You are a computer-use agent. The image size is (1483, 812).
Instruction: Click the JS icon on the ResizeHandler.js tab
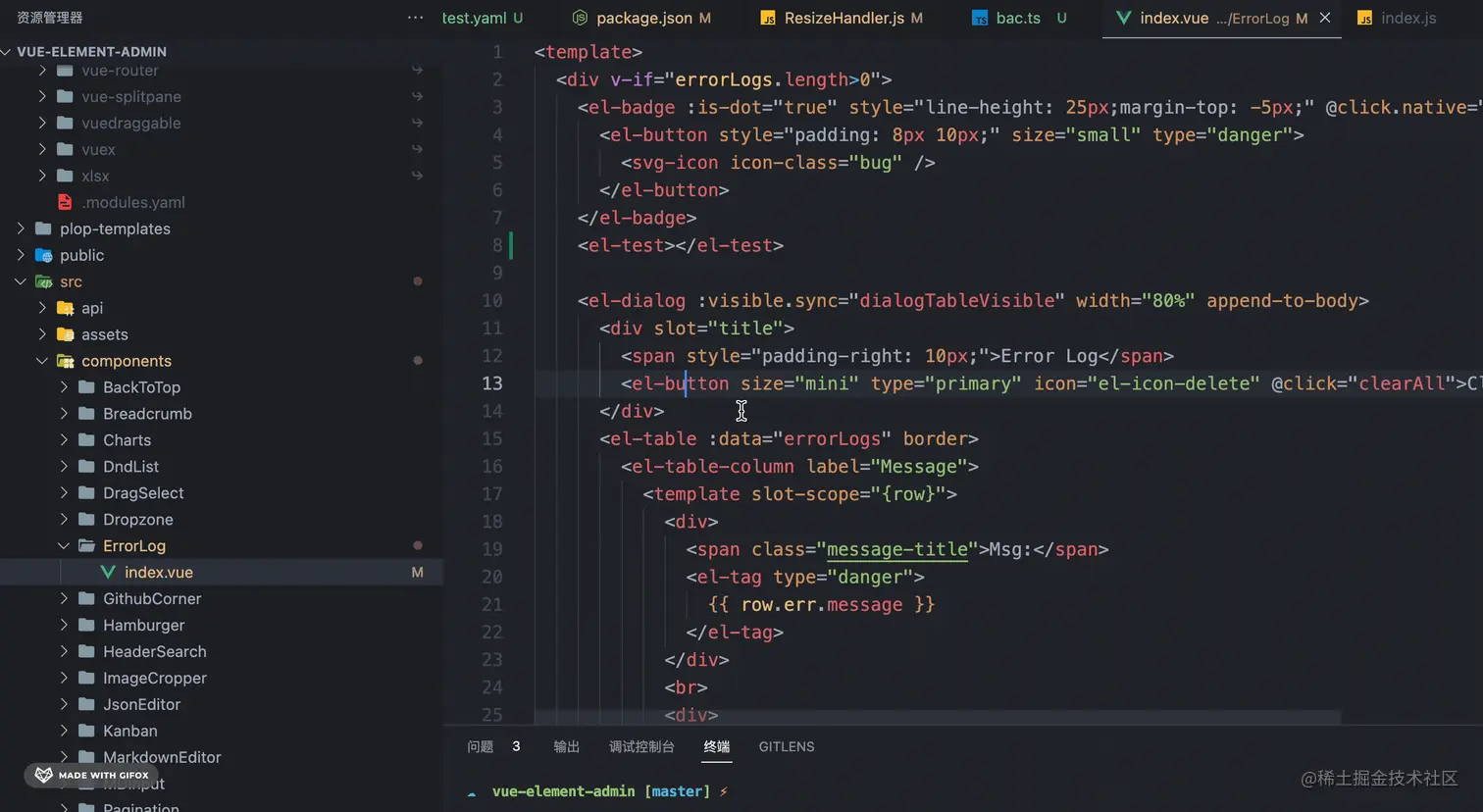(x=768, y=18)
